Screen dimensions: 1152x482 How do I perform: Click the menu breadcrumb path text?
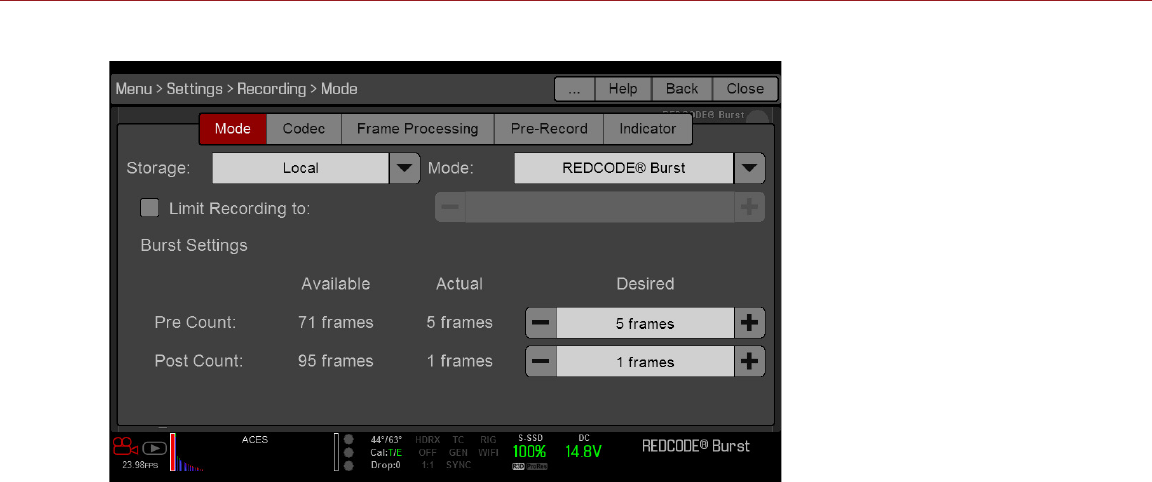237,89
